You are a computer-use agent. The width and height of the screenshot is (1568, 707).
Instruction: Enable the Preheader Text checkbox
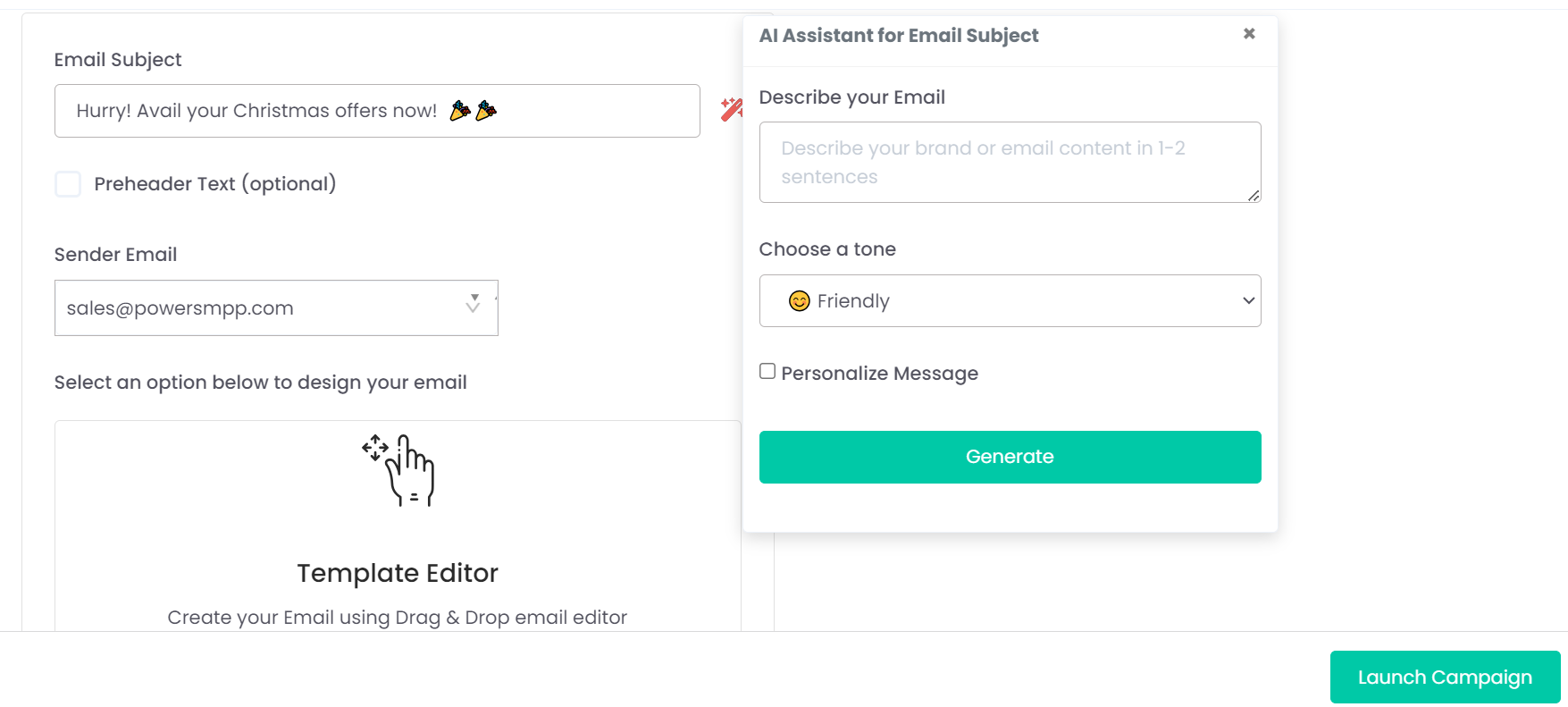point(68,184)
